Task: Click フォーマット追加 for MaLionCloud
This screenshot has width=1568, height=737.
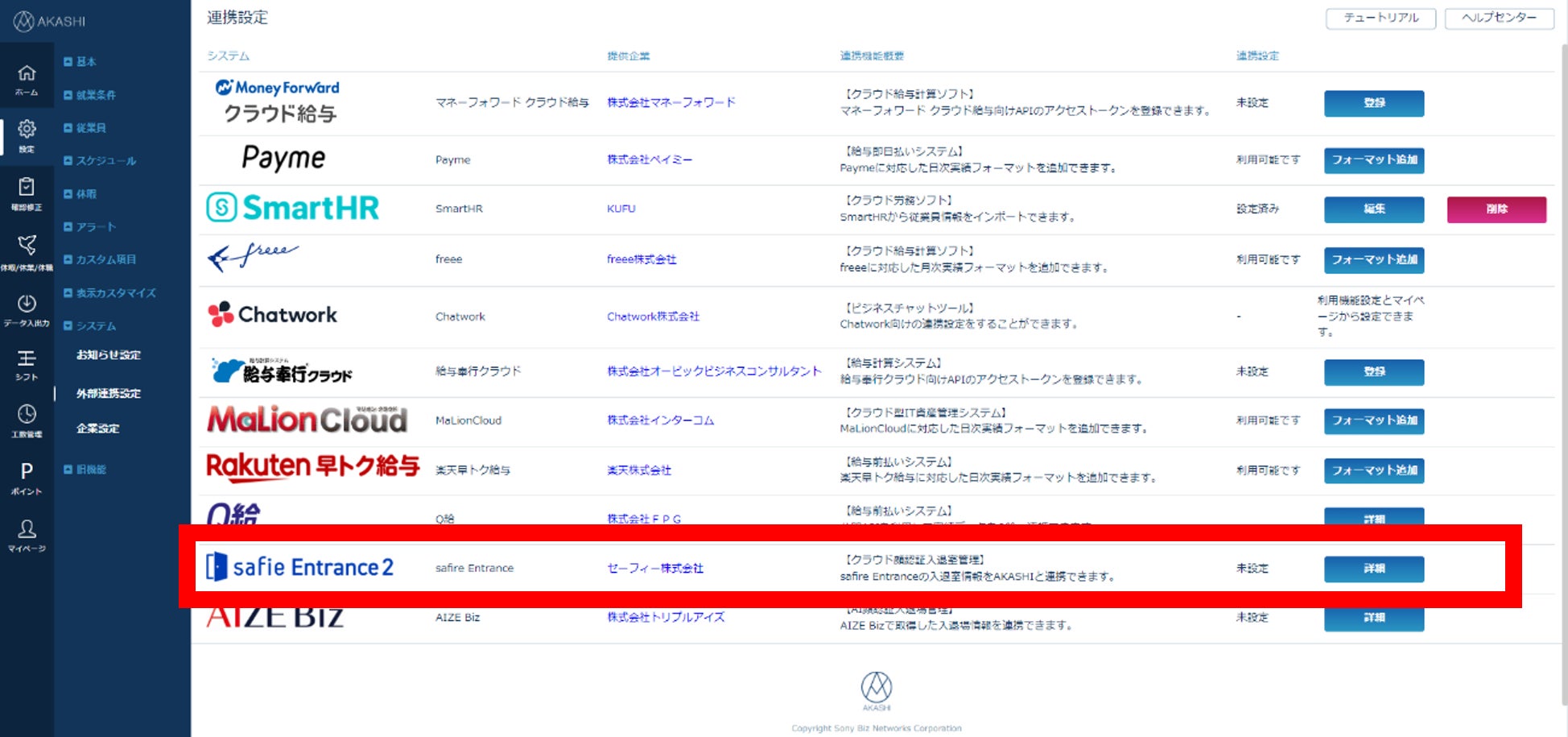Action: (1374, 420)
